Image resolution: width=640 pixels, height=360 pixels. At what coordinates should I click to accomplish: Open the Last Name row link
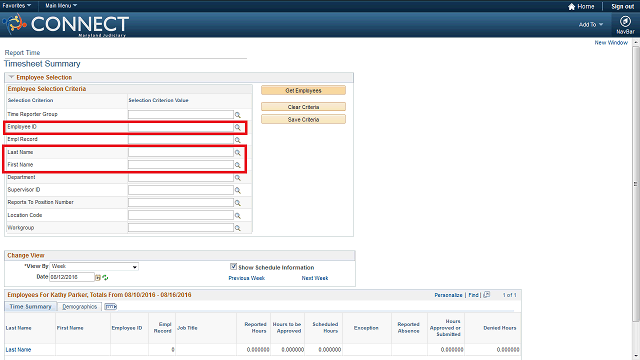pos(18,350)
